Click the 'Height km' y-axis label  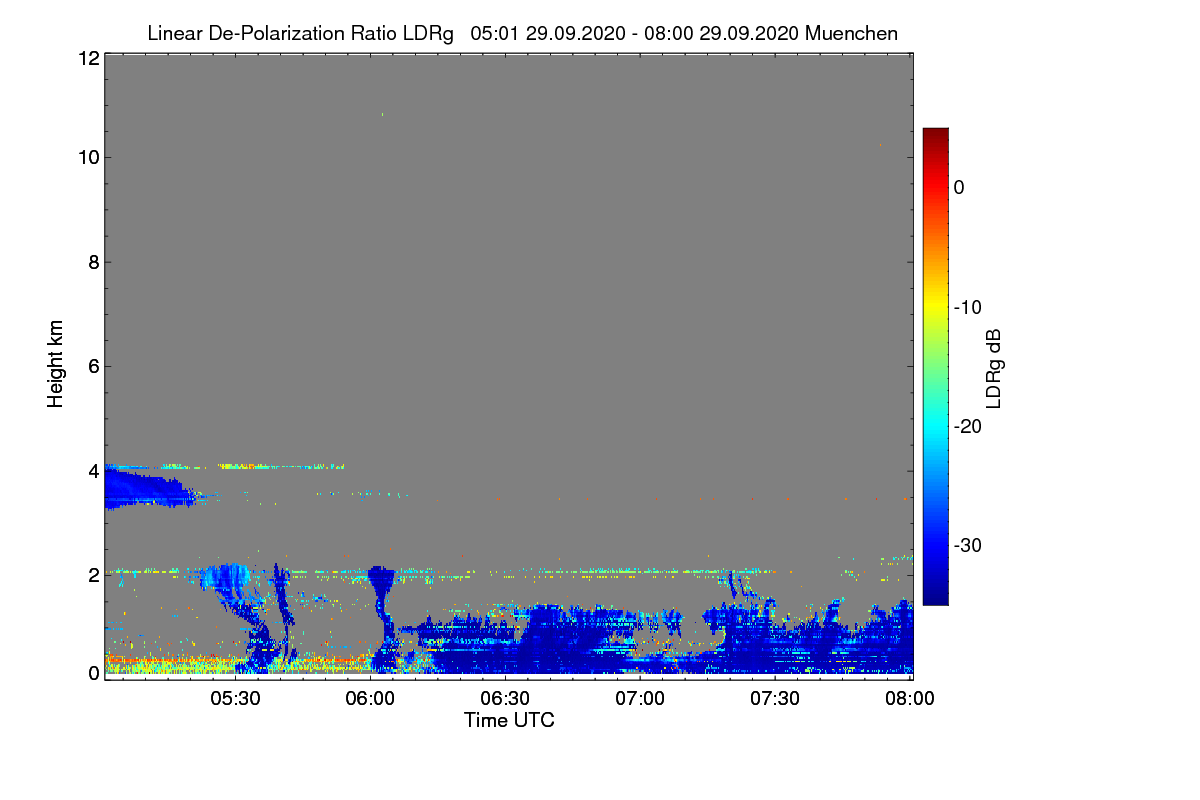pyautogui.click(x=56, y=365)
